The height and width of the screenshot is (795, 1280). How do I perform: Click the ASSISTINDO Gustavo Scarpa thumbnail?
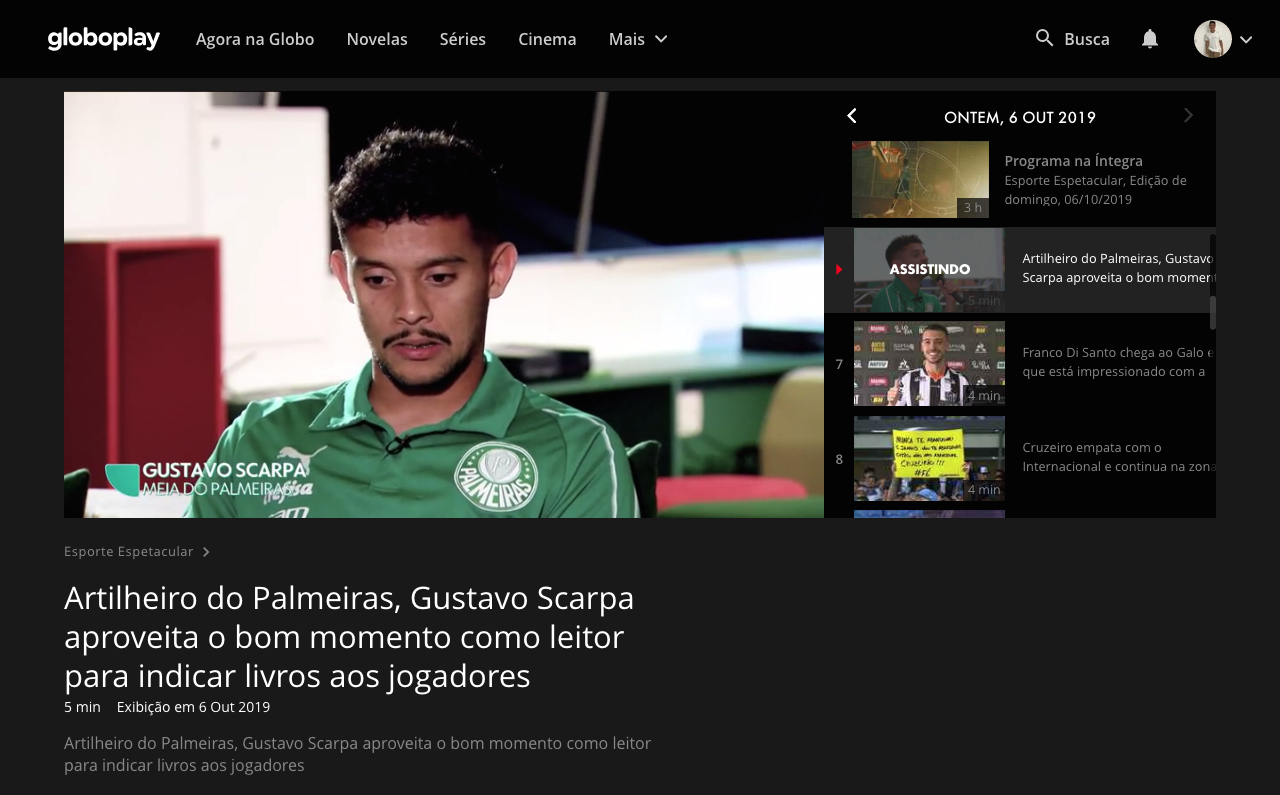[929, 270]
